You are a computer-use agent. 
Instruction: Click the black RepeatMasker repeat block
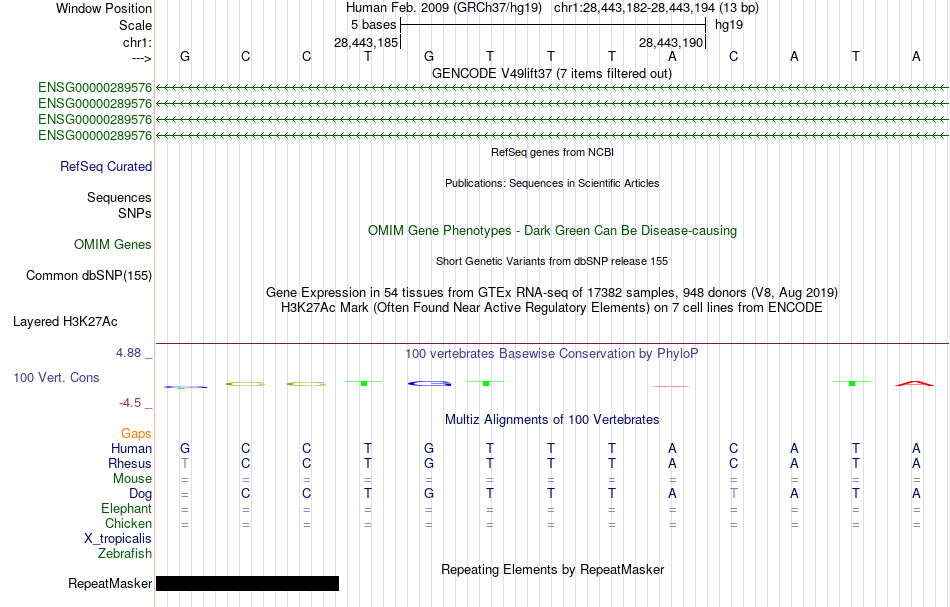click(x=247, y=583)
